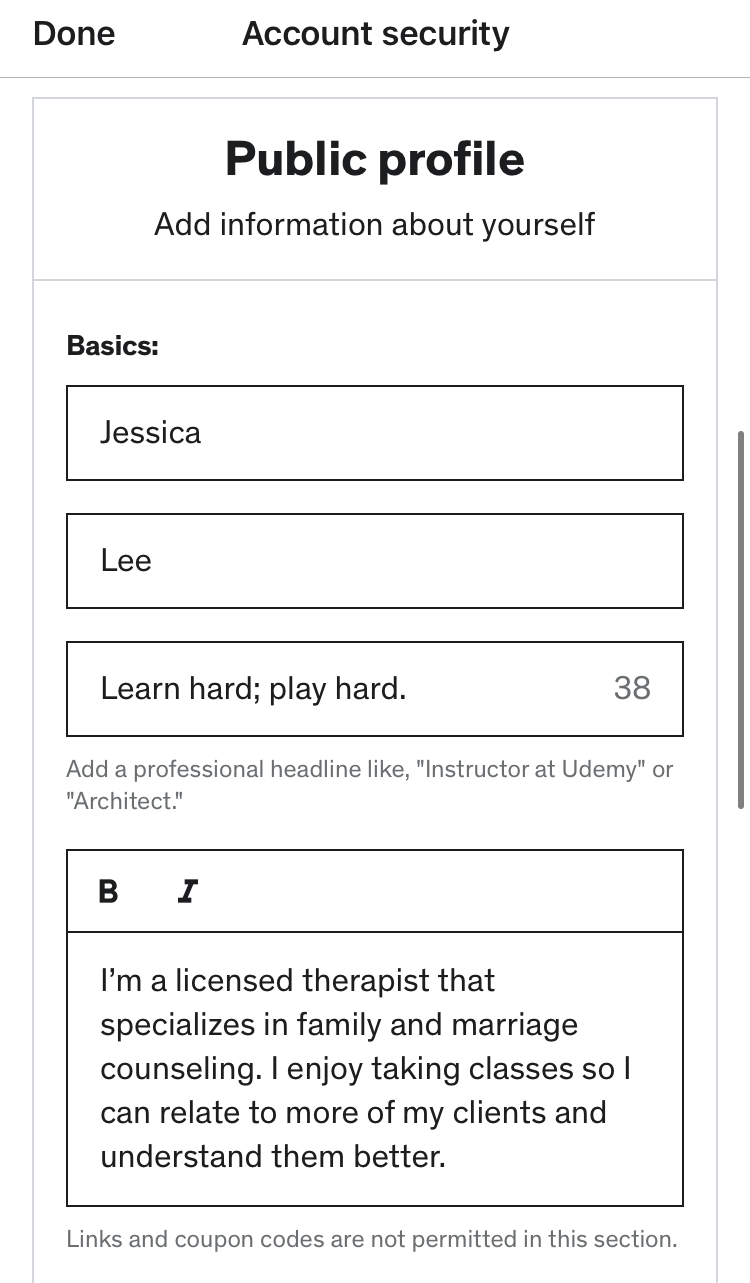The width and height of the screenshot is (750, 1283).
Task: Apply italic formatting in the bio editor
Action: tap(186, 890)
